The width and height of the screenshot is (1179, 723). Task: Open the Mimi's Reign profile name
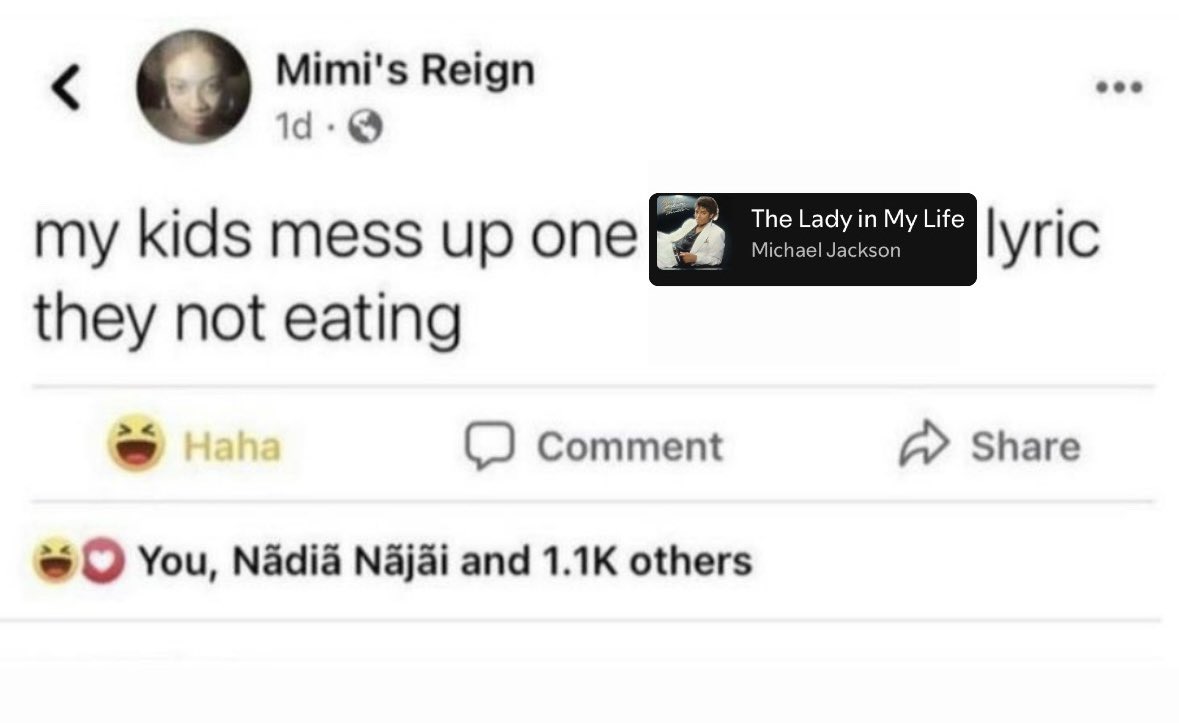(405, 70)
